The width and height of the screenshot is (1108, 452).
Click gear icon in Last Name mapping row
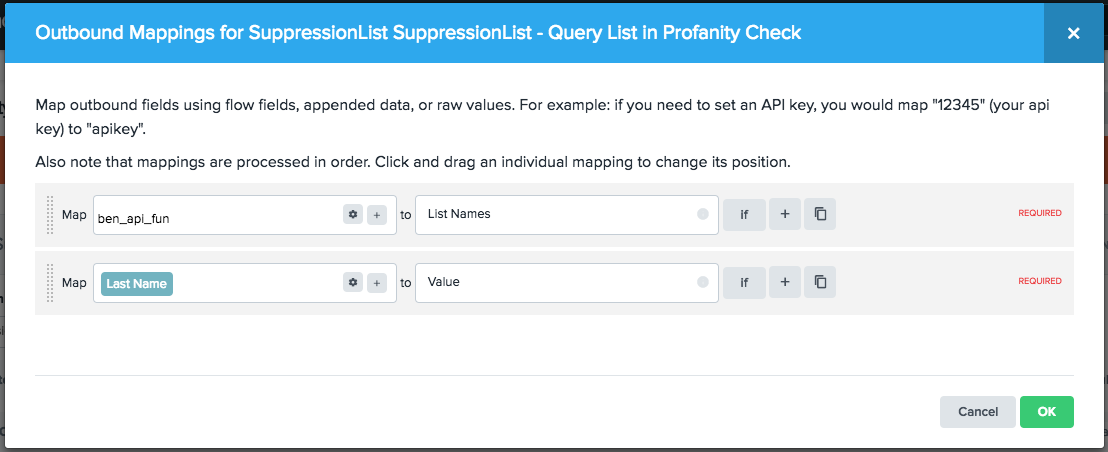click(x=352, y=283)
